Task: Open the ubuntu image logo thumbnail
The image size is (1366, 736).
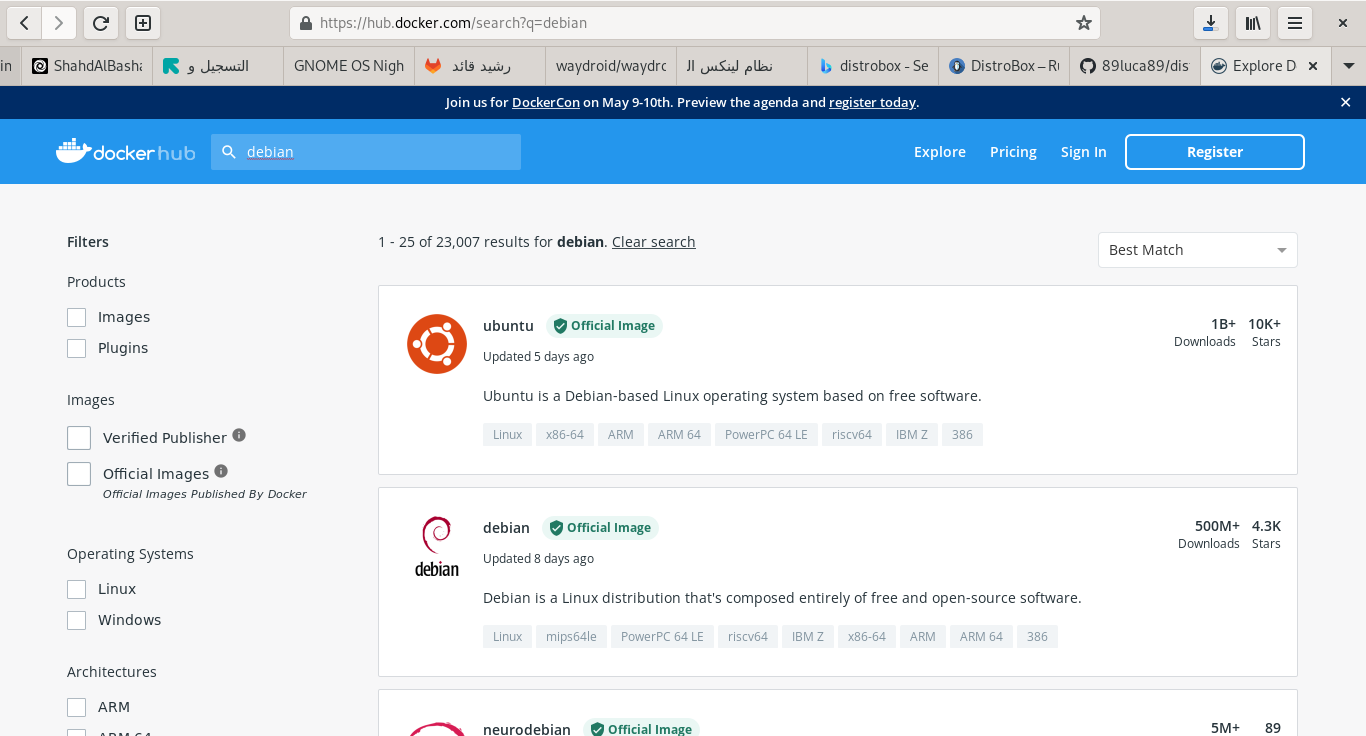Action: [437, 343]
